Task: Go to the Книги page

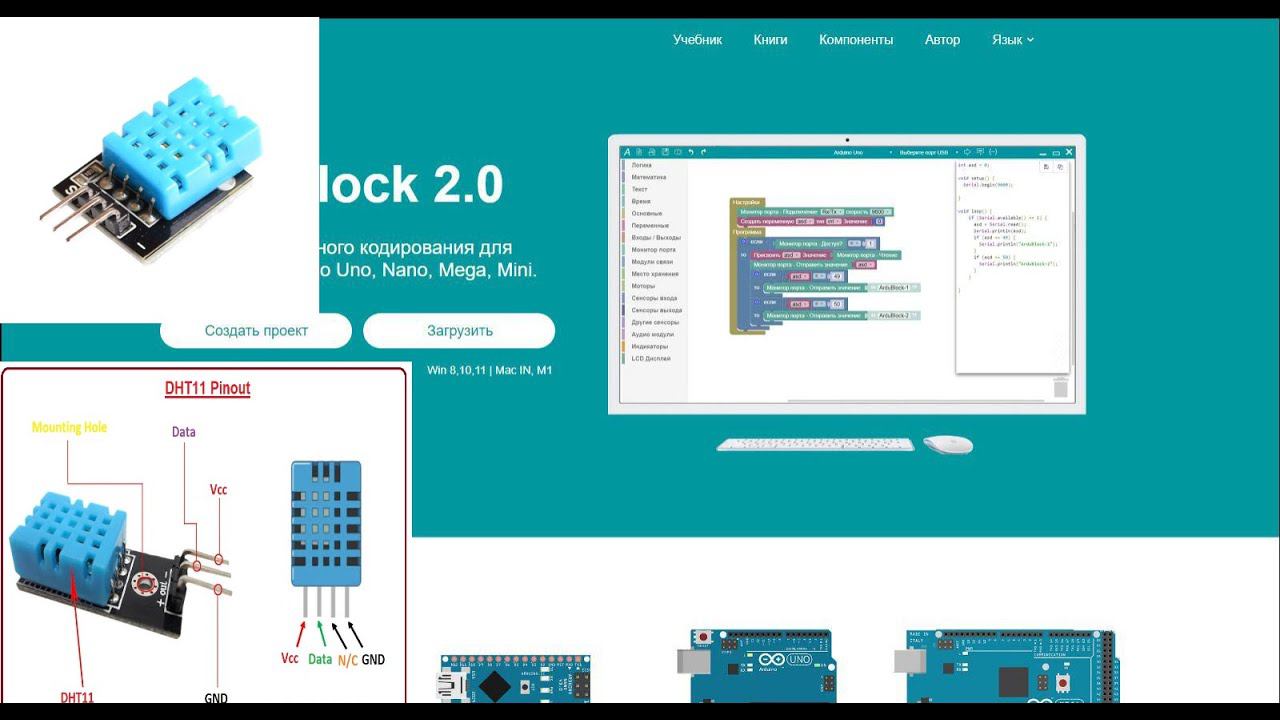Action: 770,40
